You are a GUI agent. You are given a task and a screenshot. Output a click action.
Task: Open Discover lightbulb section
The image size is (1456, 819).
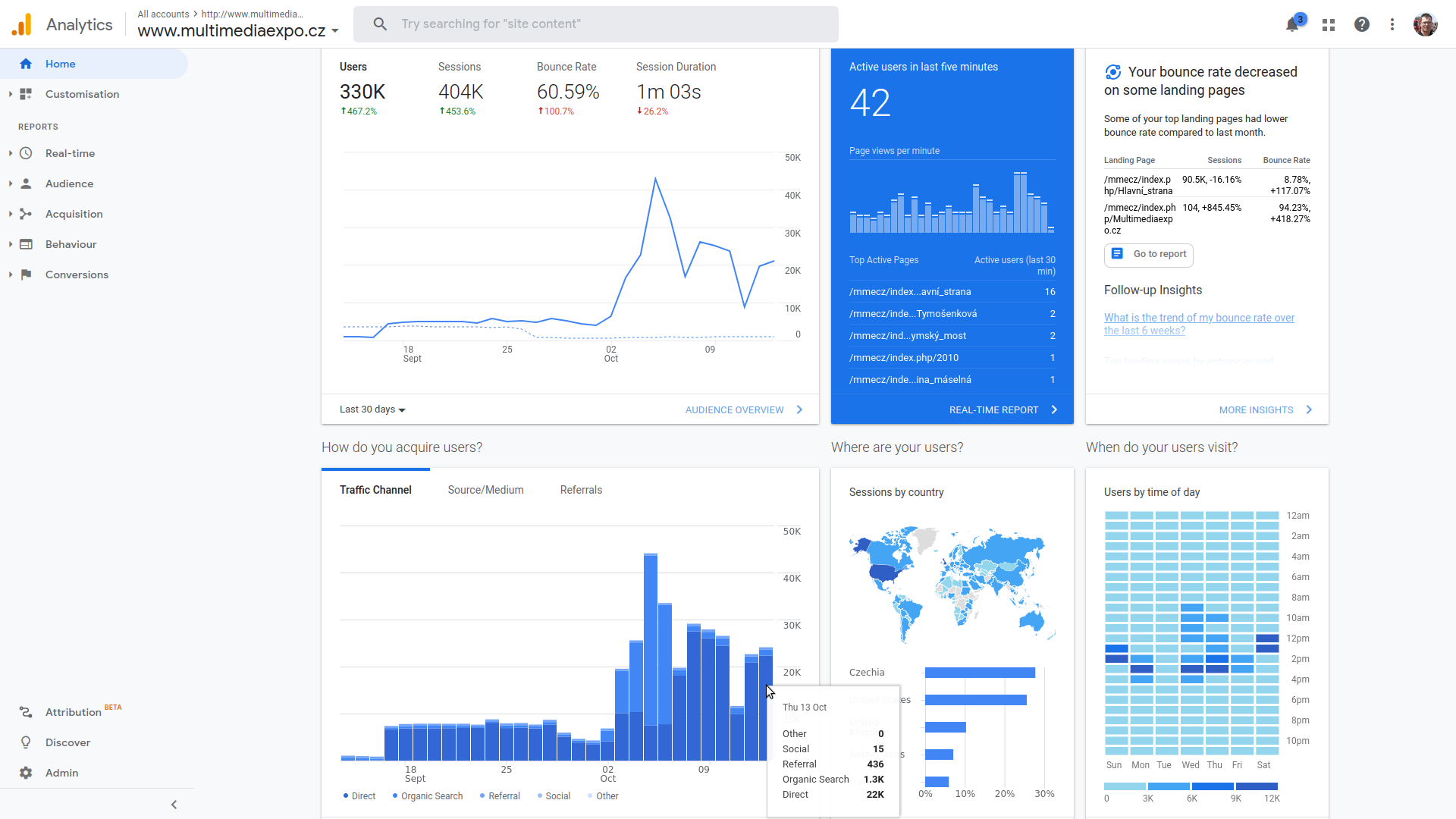coord(26,742)
